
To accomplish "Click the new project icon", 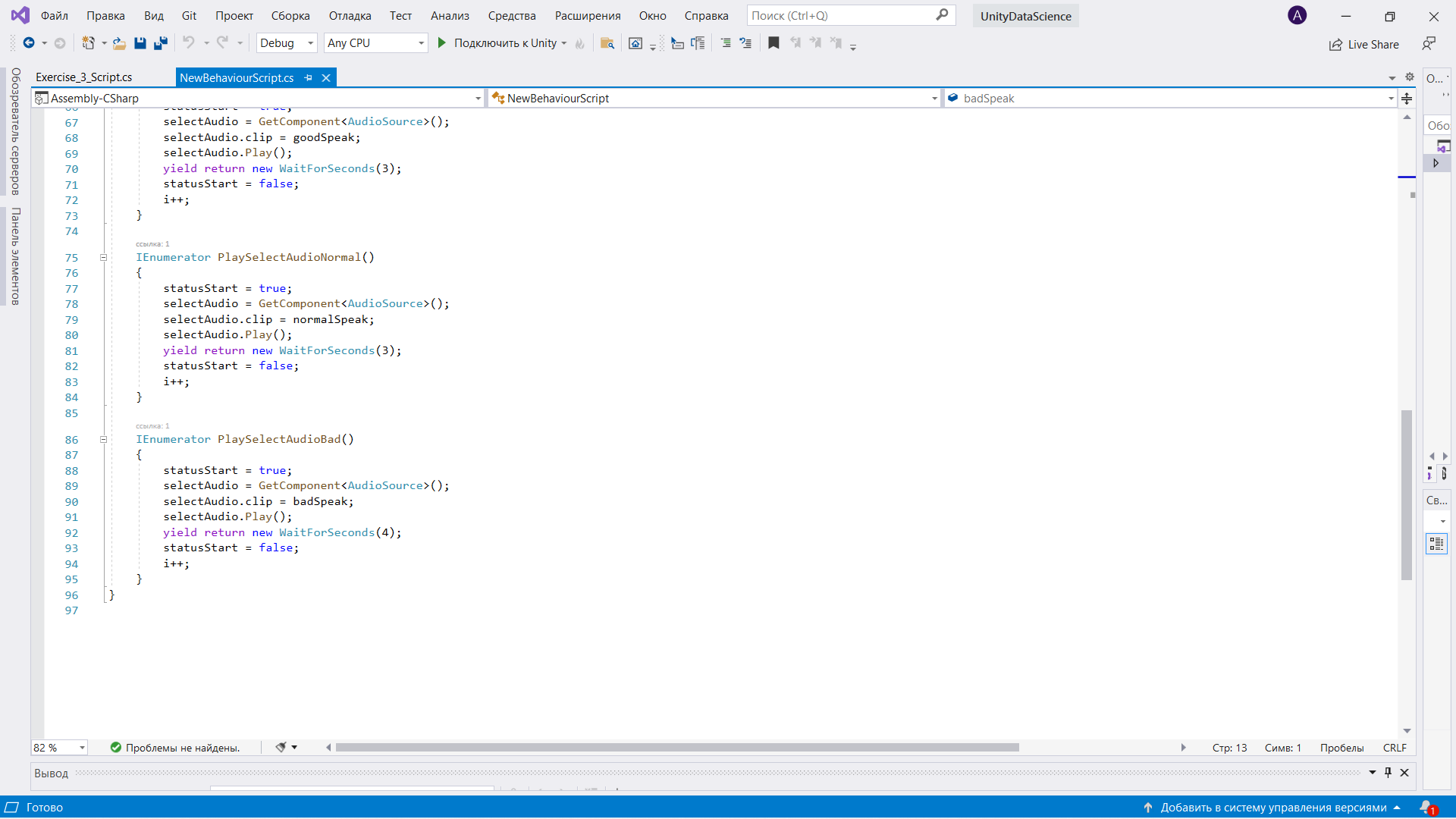I will [89, 43].
